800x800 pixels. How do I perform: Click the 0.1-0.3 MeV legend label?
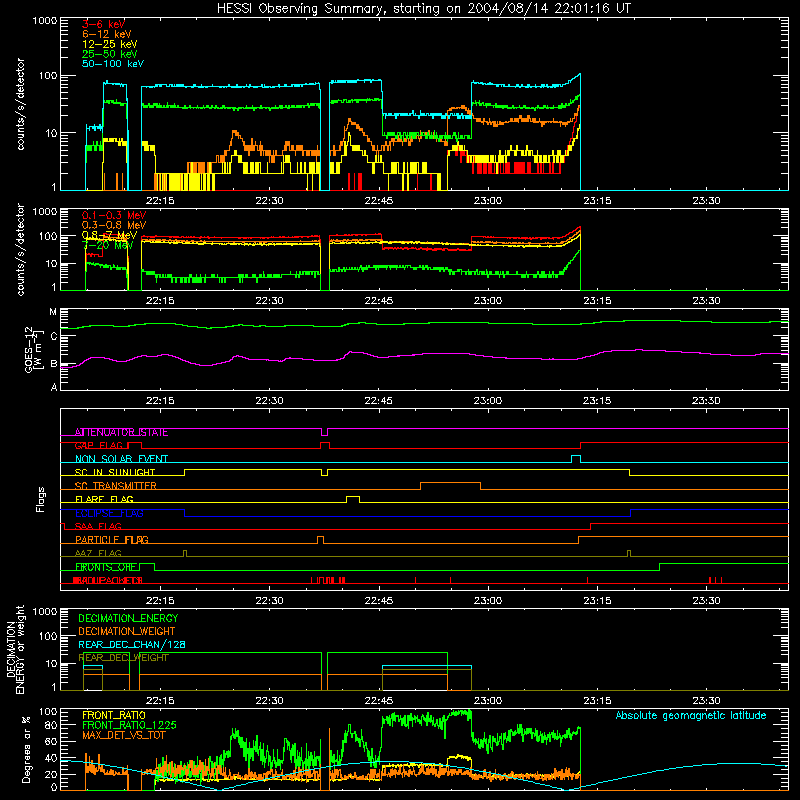click(114, 215)
